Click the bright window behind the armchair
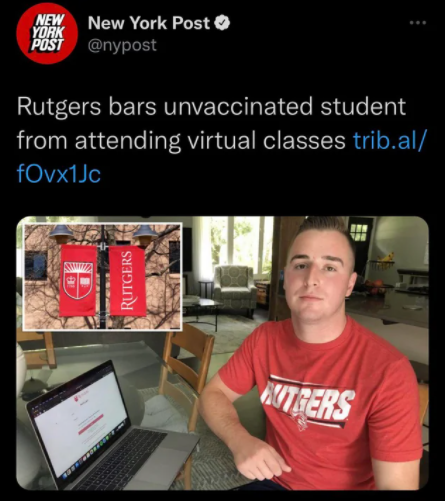This screenshot has width=445, height=501. click(242, 241)
